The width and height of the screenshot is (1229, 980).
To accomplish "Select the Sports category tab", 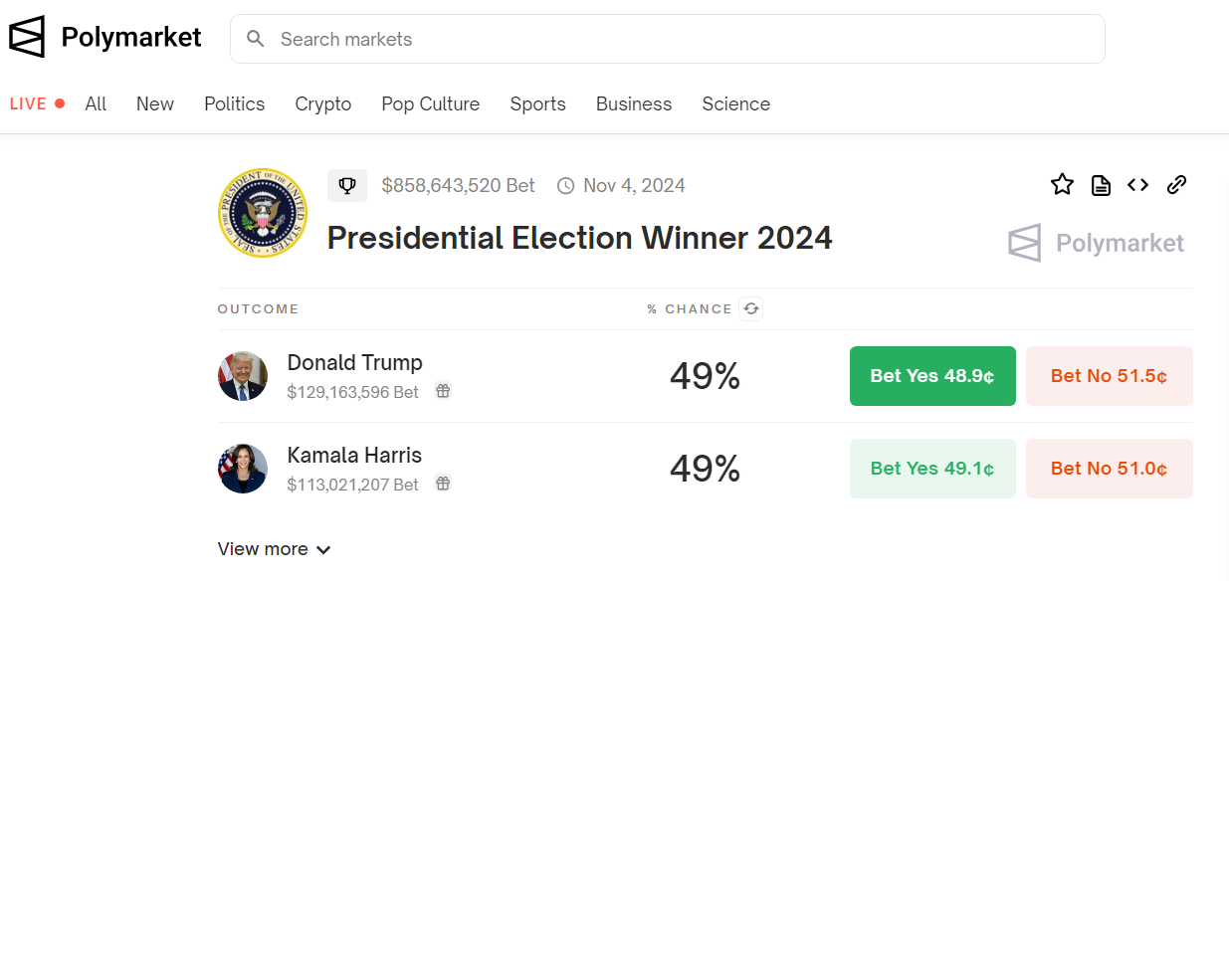I will tap(537, 104).
